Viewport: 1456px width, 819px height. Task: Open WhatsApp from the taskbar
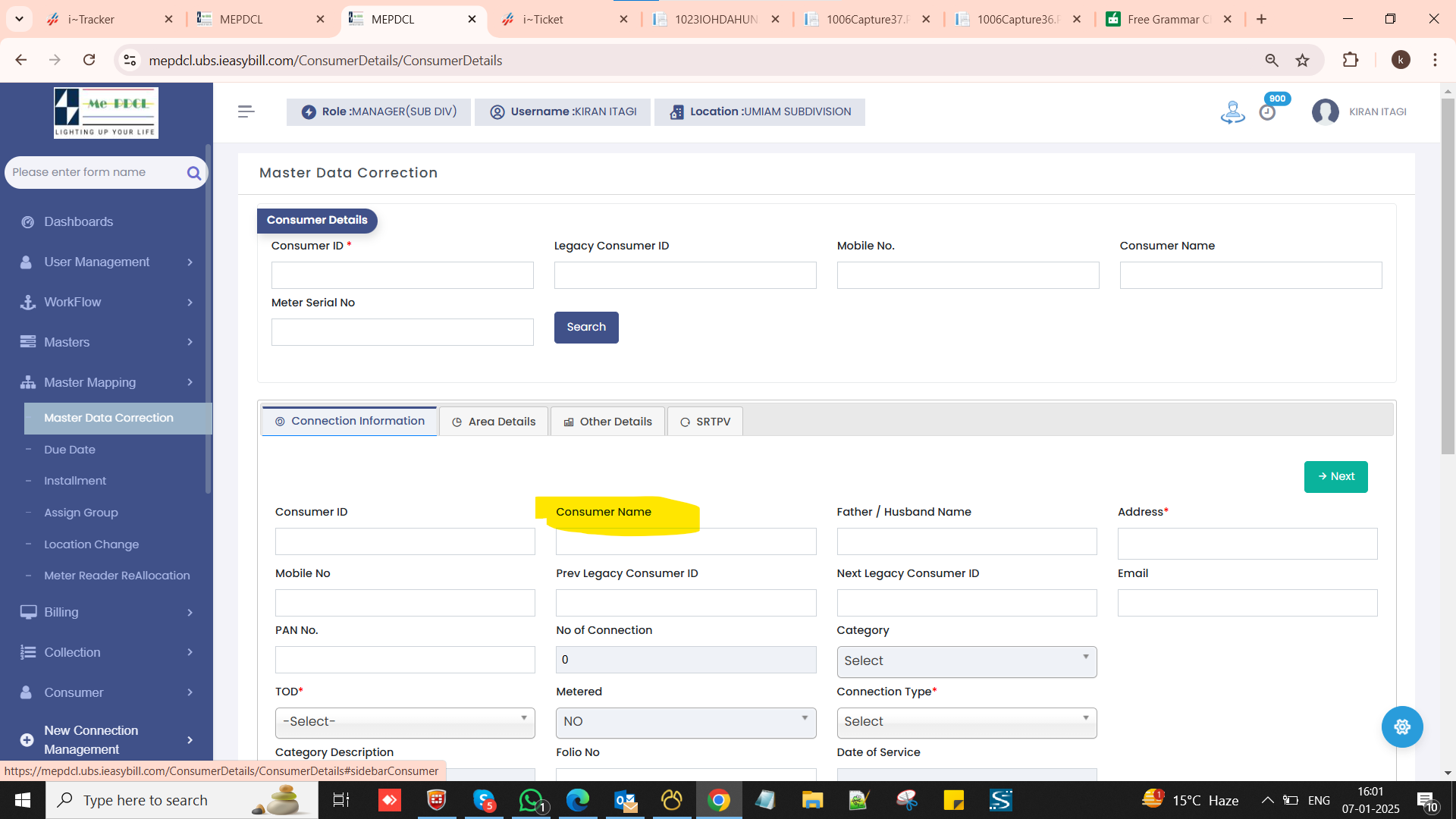531,800
